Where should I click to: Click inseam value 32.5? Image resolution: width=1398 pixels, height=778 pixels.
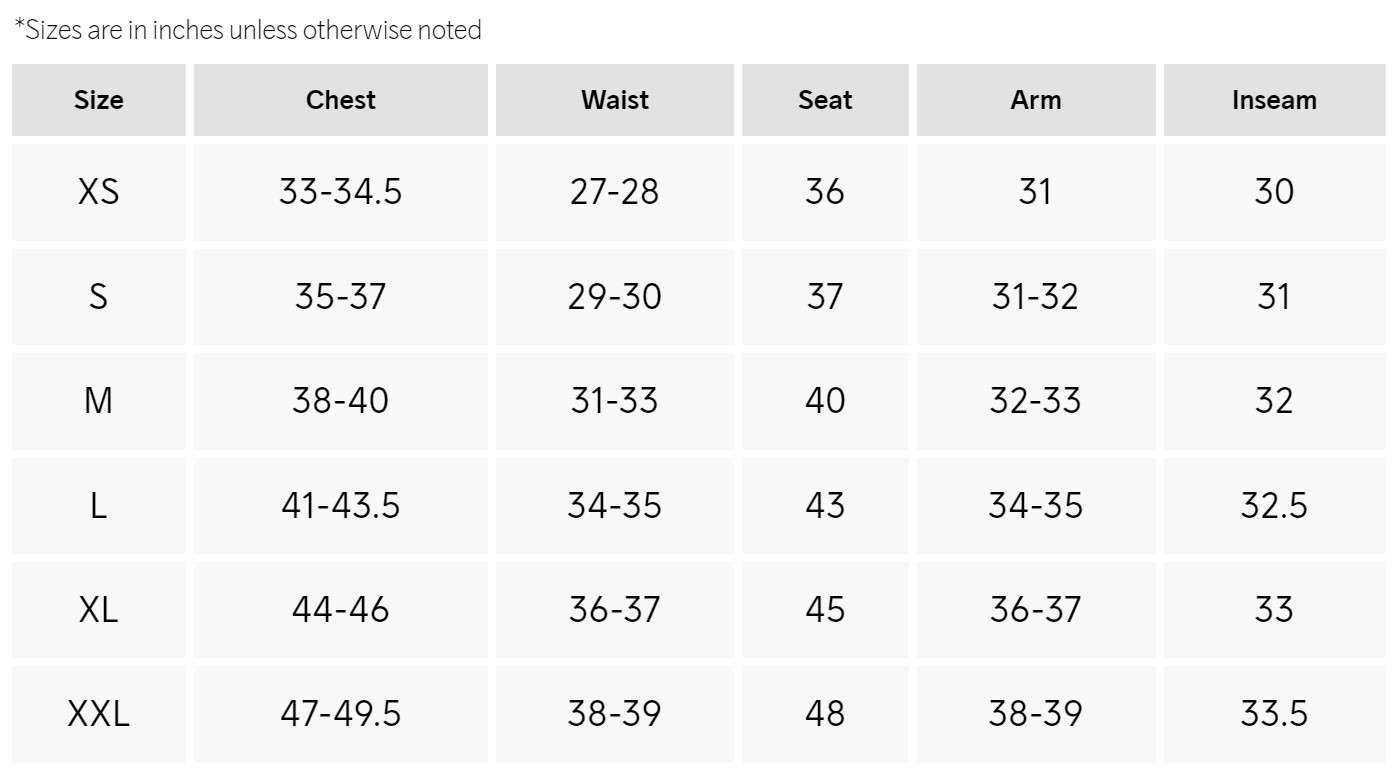1274,505
